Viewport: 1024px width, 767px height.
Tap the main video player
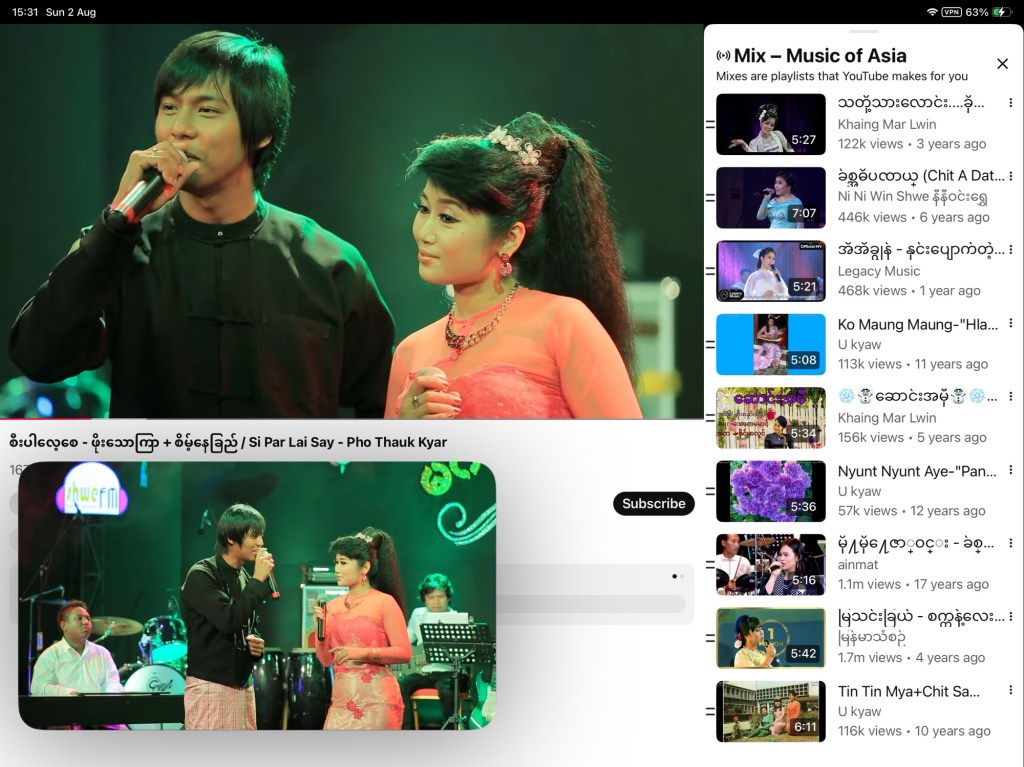[351, 221]
